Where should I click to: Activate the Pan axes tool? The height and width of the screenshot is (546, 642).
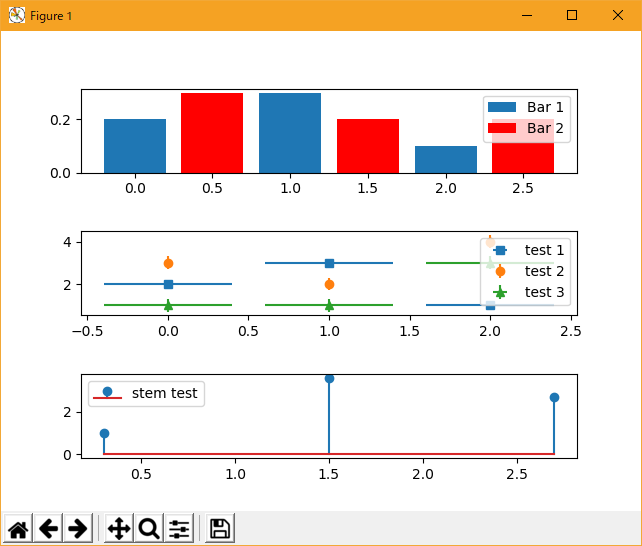click(x=119, y=528)
